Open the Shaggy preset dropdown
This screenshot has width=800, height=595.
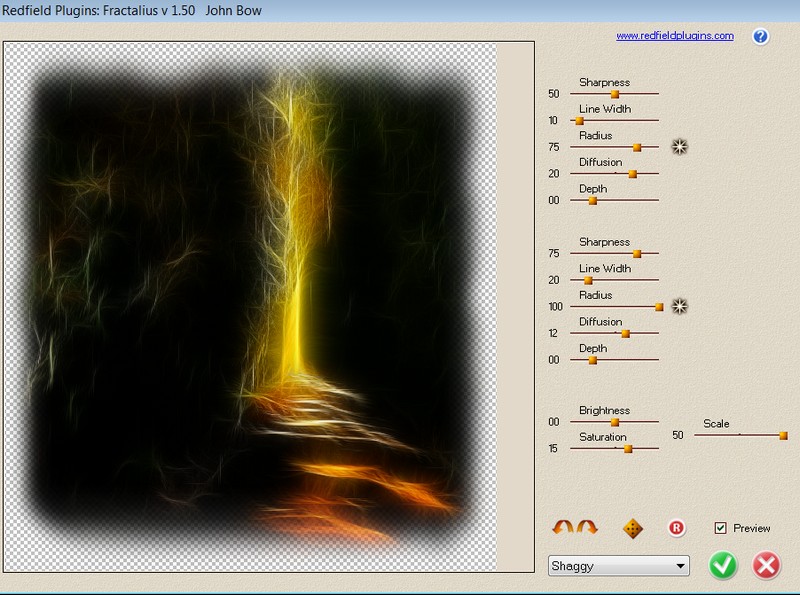pos(618,566)
